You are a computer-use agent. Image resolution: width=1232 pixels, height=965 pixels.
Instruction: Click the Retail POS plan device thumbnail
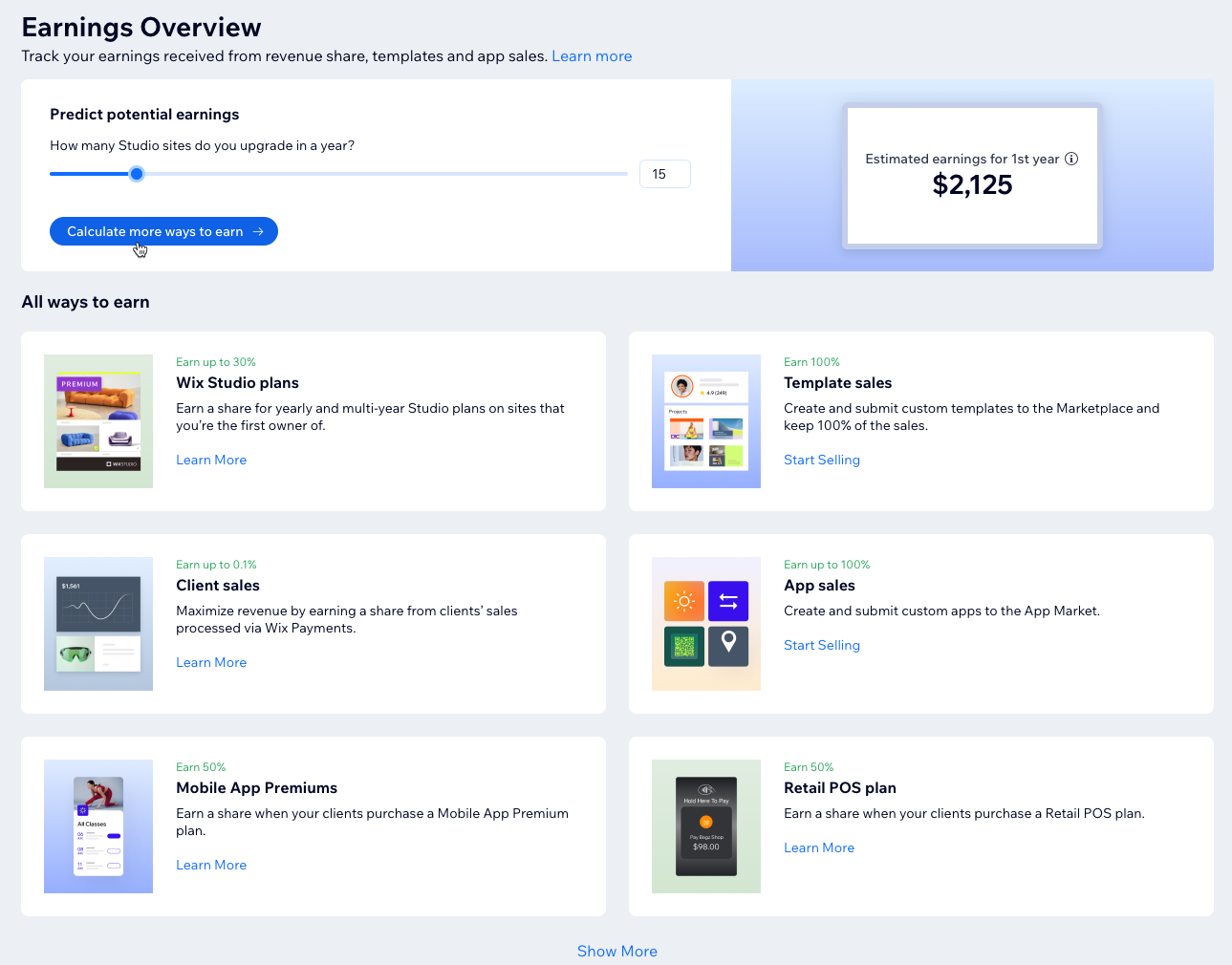point(706,826)
